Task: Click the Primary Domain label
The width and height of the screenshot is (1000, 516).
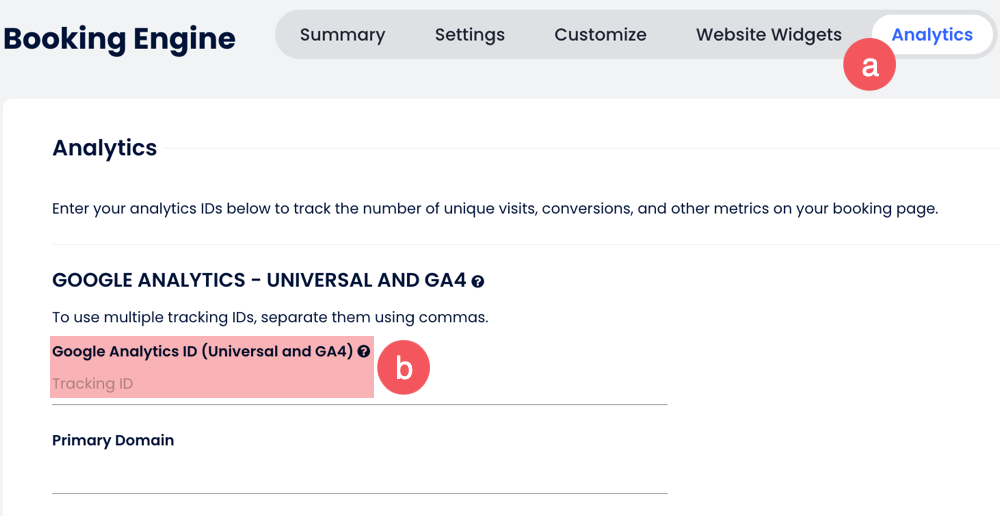Action: coord(113,440)
